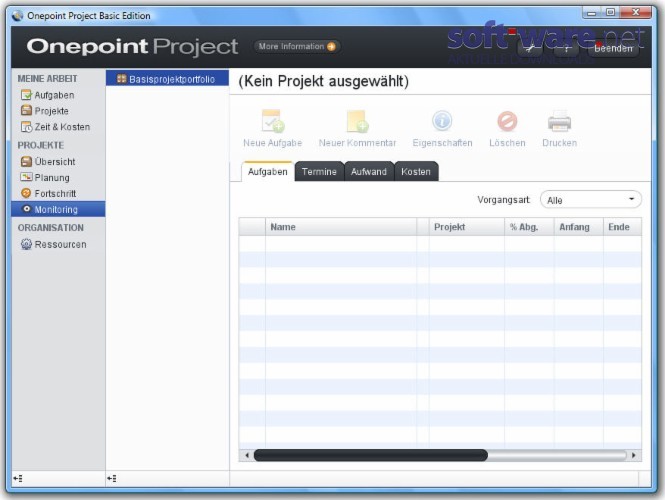Switch to the Aufgaben tab
This screenshot has height=500, width=665.
point(268,172)
